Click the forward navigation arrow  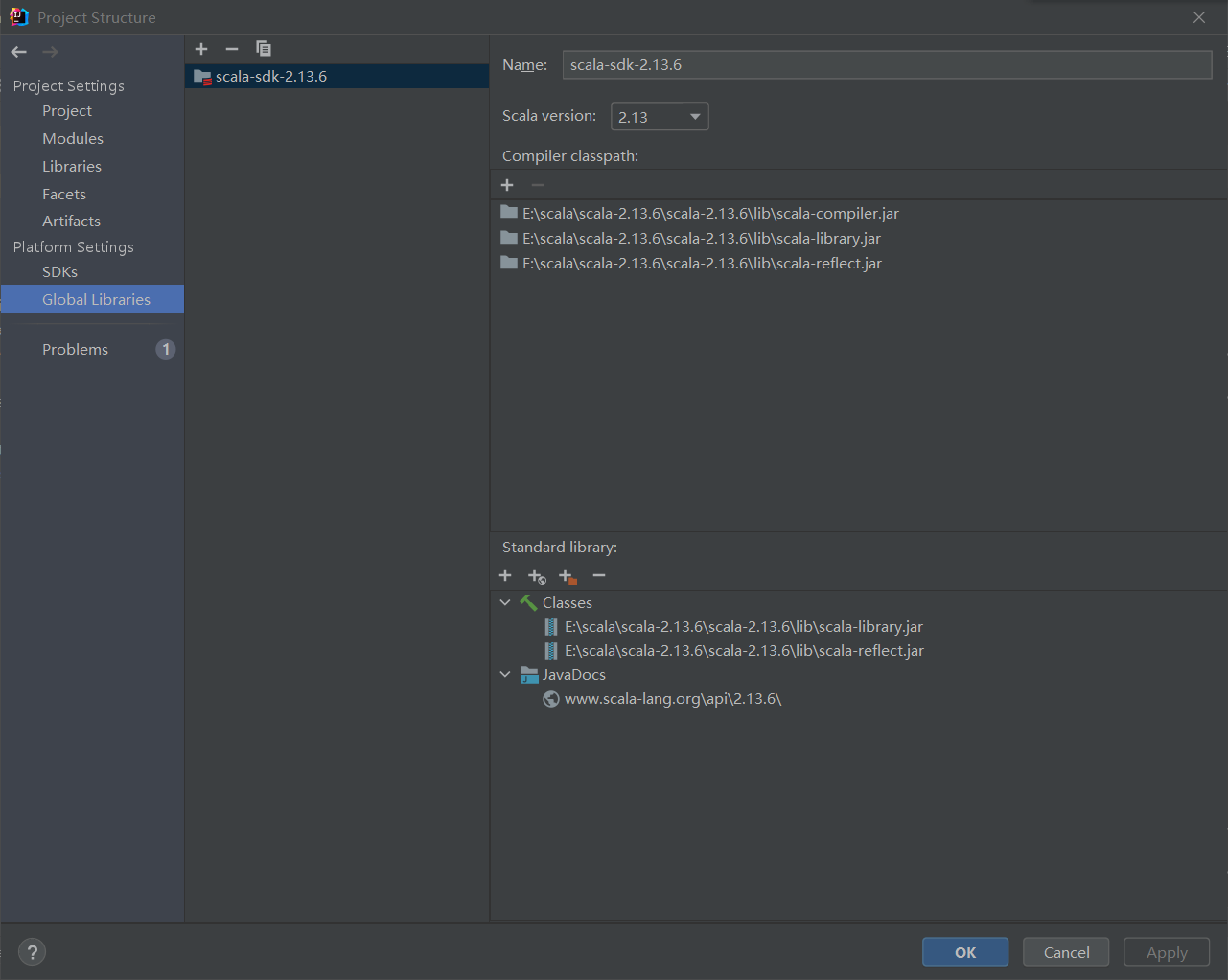point(50,52)
